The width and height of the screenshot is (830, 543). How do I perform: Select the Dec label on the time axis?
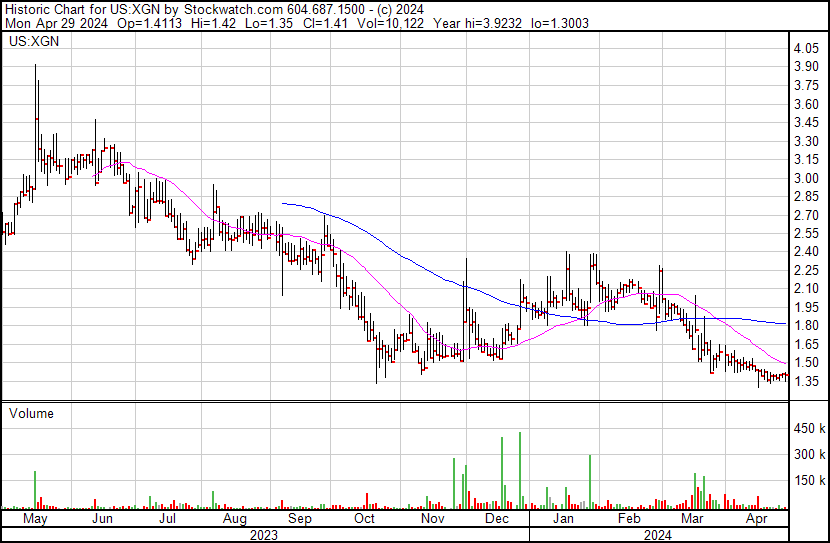coord(497,520)
